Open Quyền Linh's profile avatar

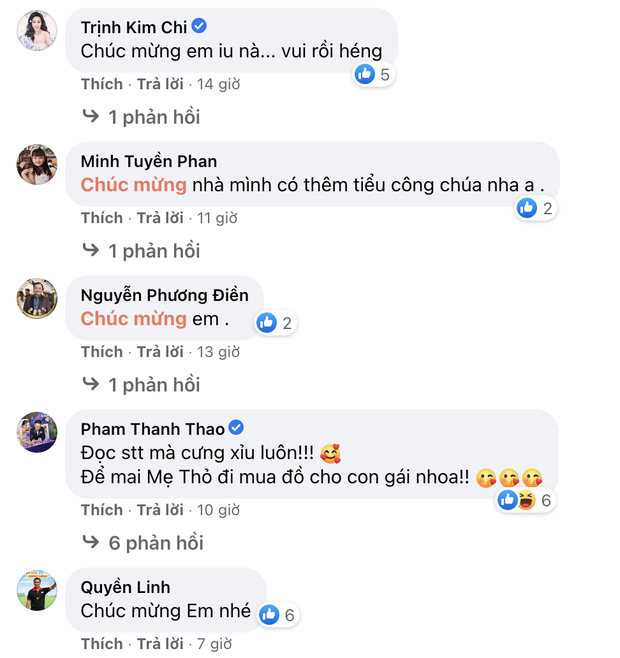click(37, 590)
